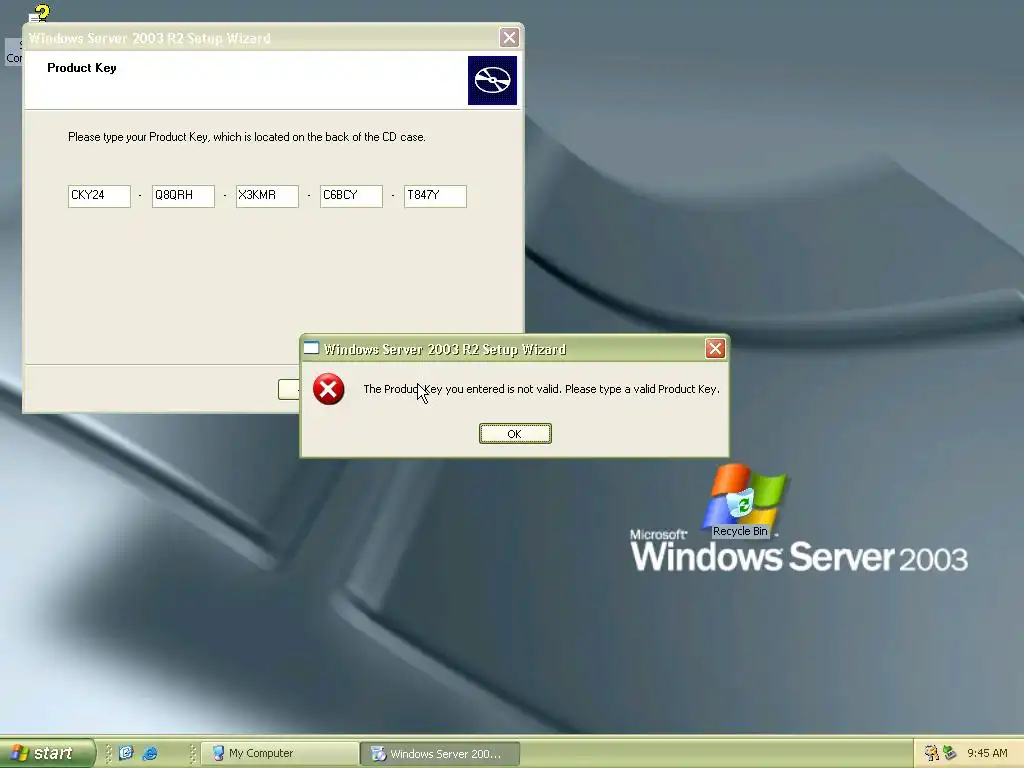Click the network connection tray icon
1024x768 pixels.
pyautogui.click(x=950, y=753)
